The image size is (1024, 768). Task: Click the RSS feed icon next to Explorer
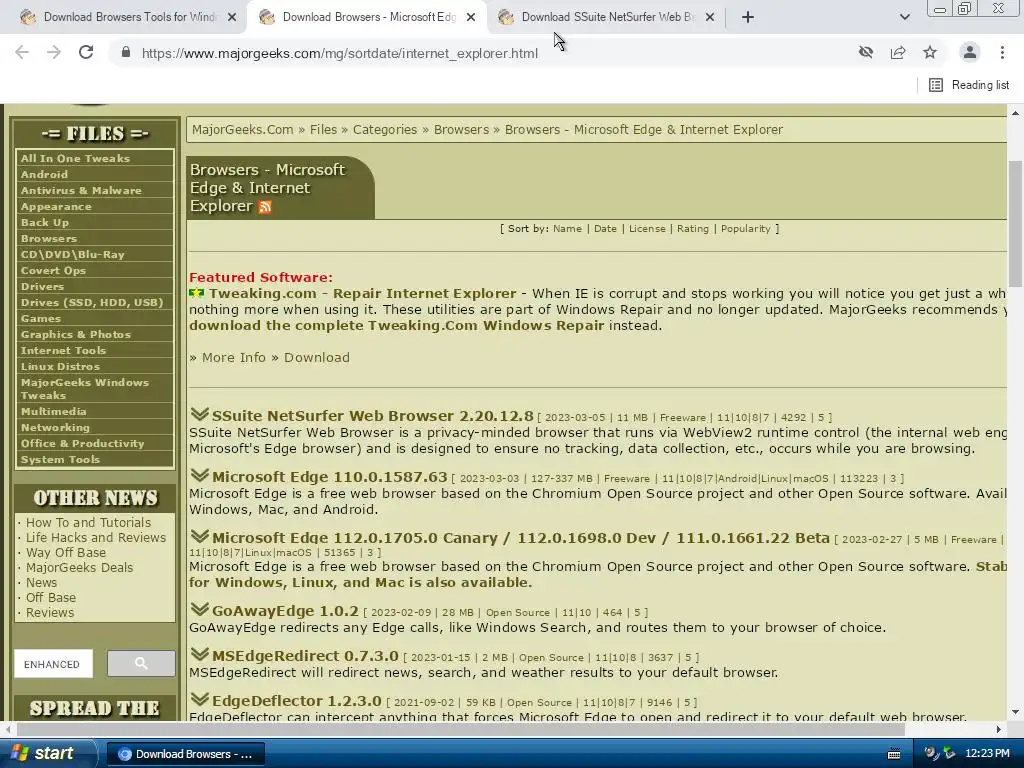pos(265,207)
